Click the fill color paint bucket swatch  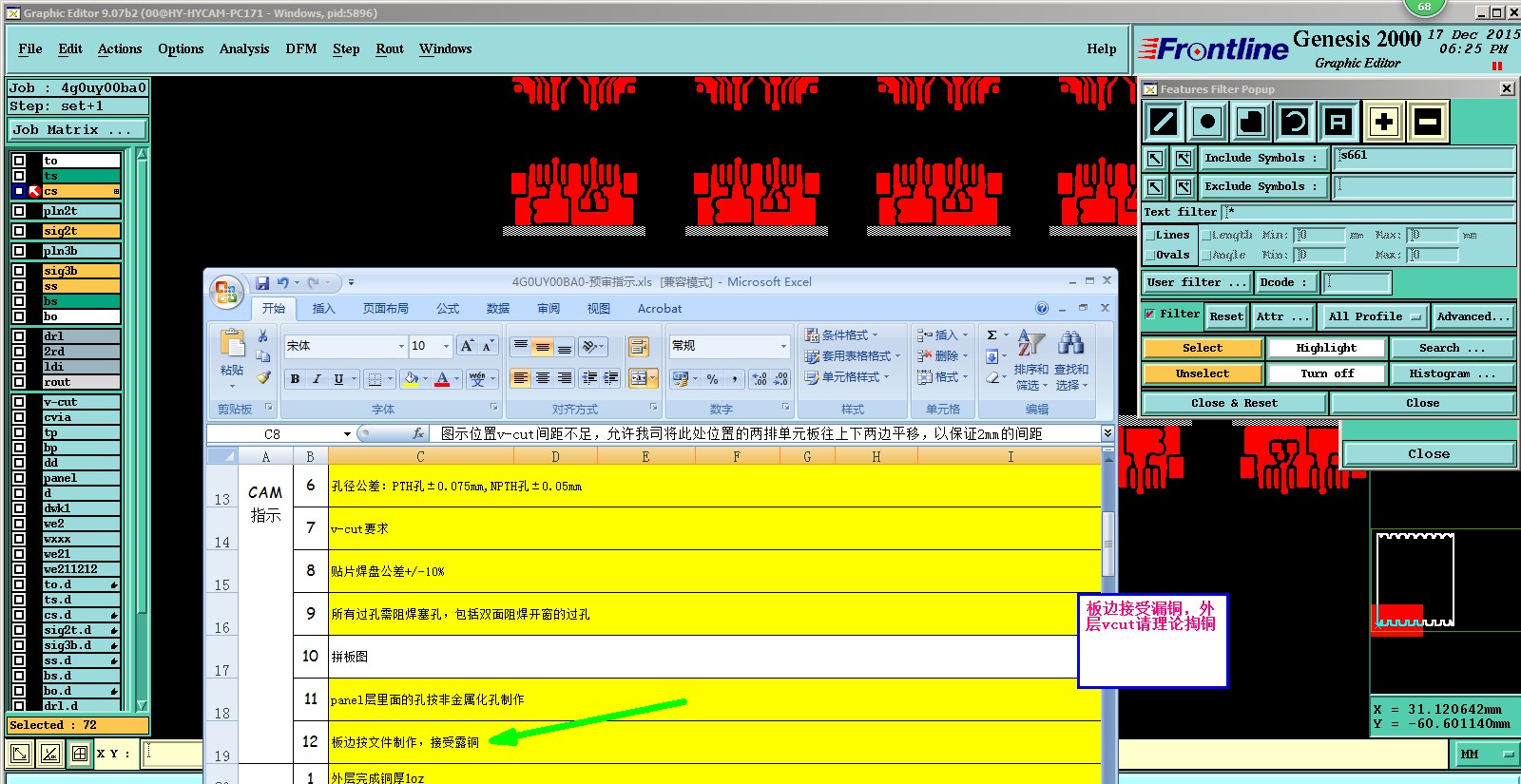(411, 379)
